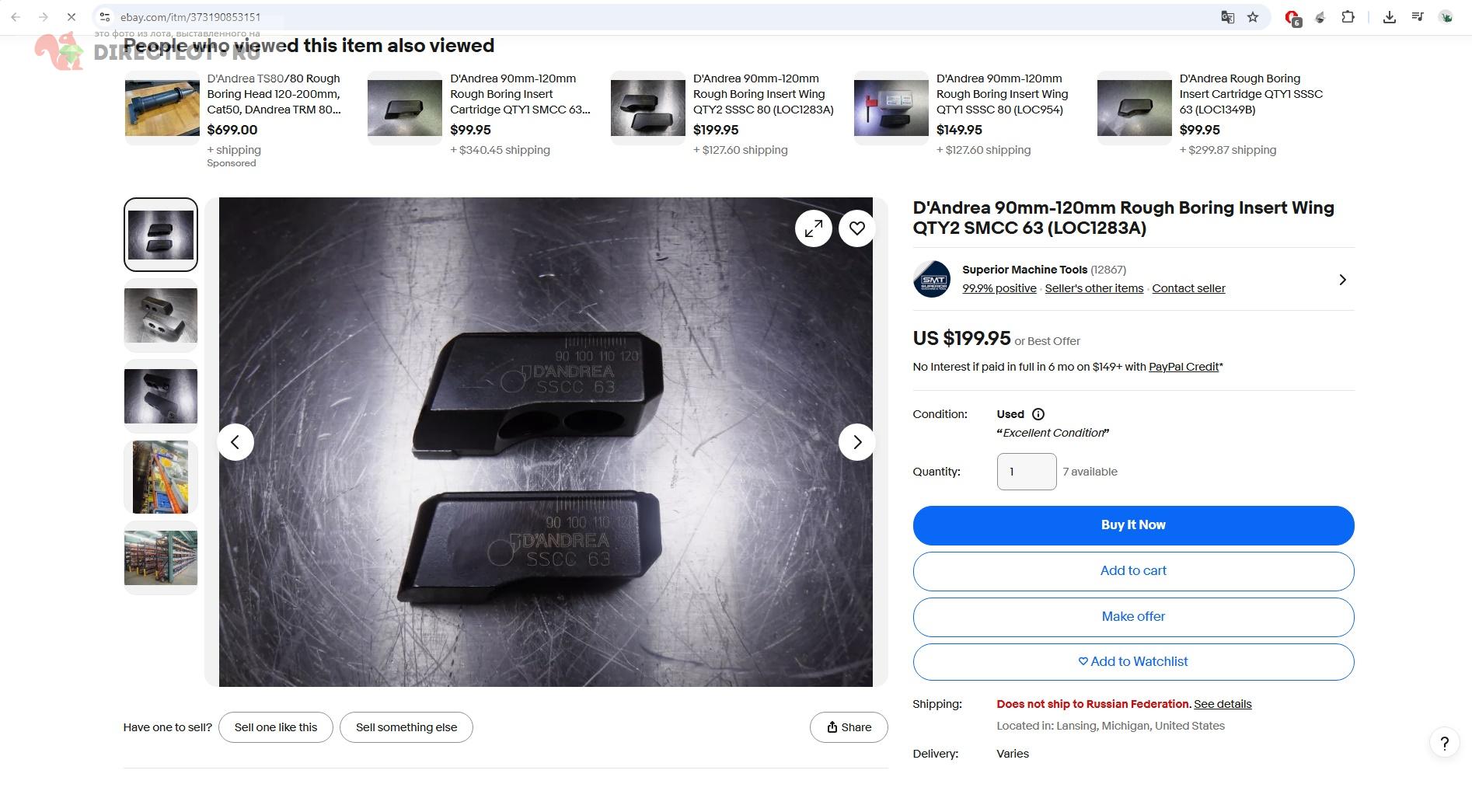This screenshot has height=812, width=1472.
Task: Open the TS80/80 Rough Boring Head listing
Action: tap(274, 94)
